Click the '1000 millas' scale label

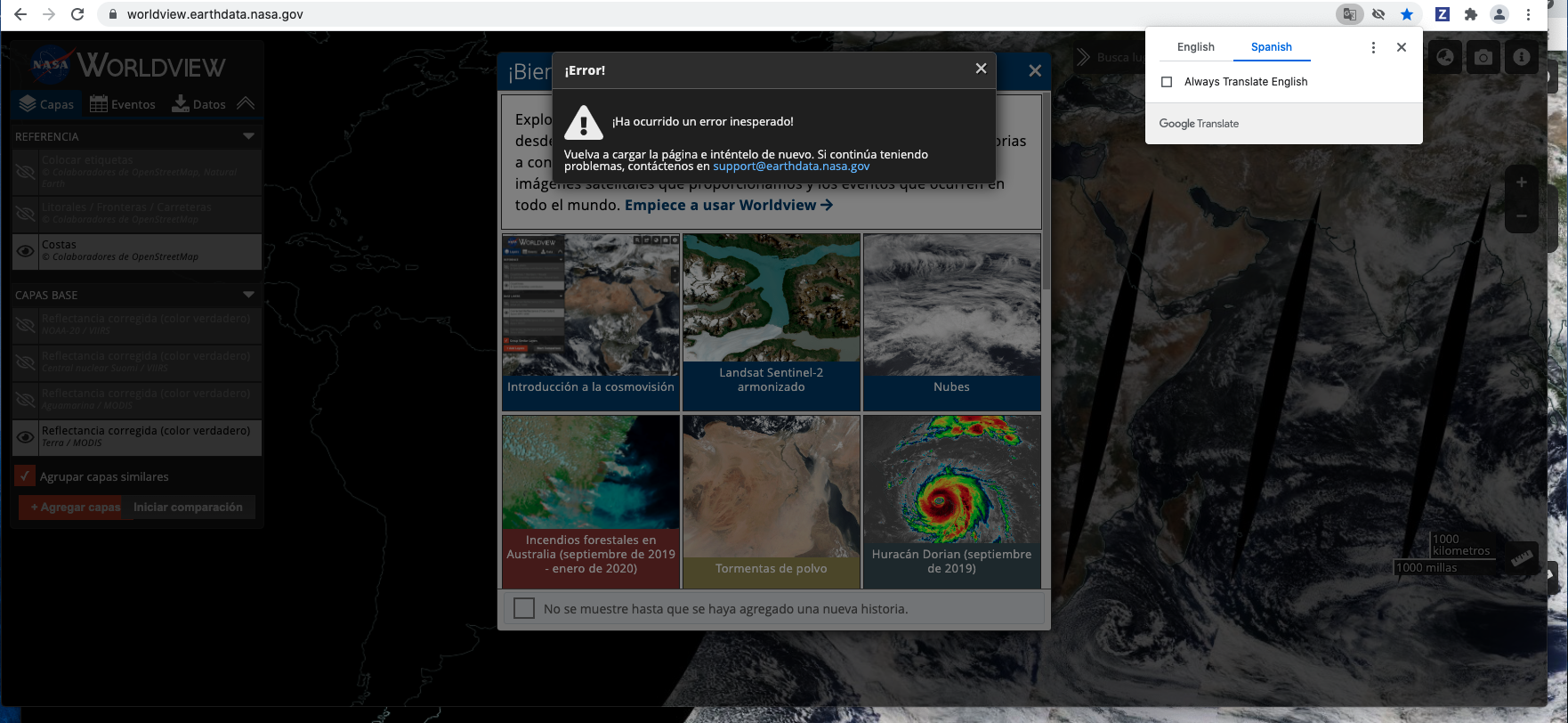pyautogui.click(x=1427, y=568)
